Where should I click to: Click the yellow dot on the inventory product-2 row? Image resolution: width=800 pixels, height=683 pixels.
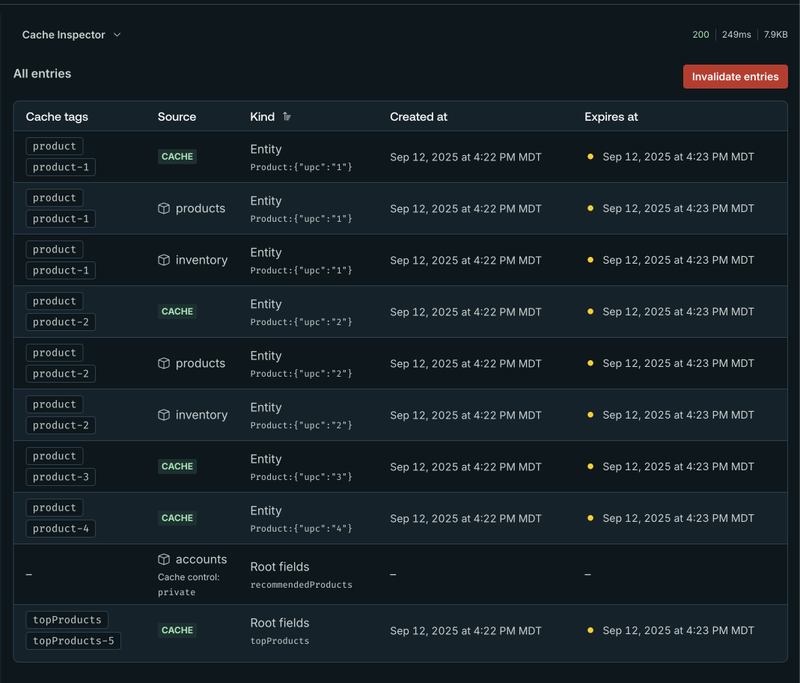click(x=590, y=415)
